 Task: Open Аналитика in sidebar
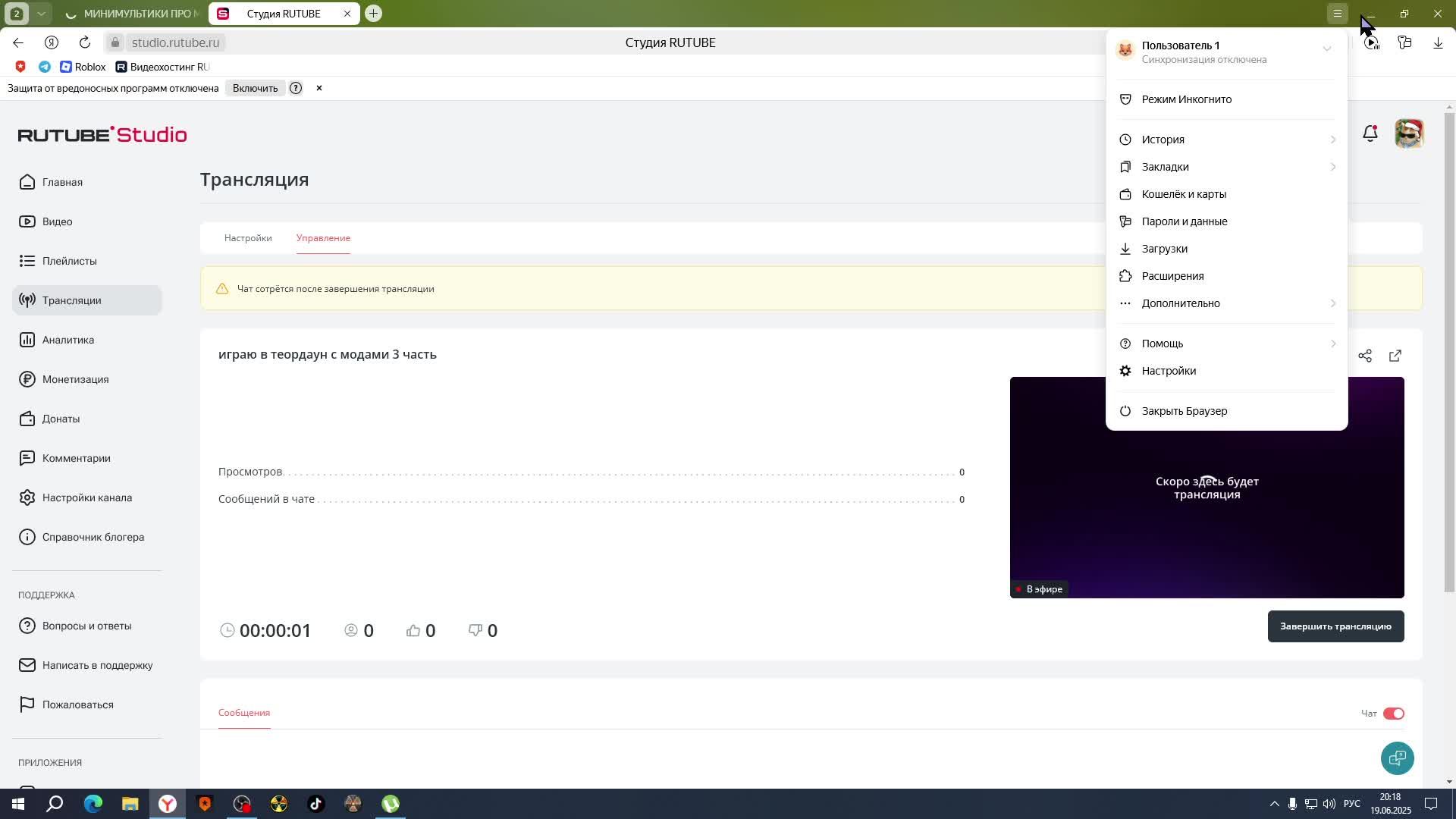(87, 340)
